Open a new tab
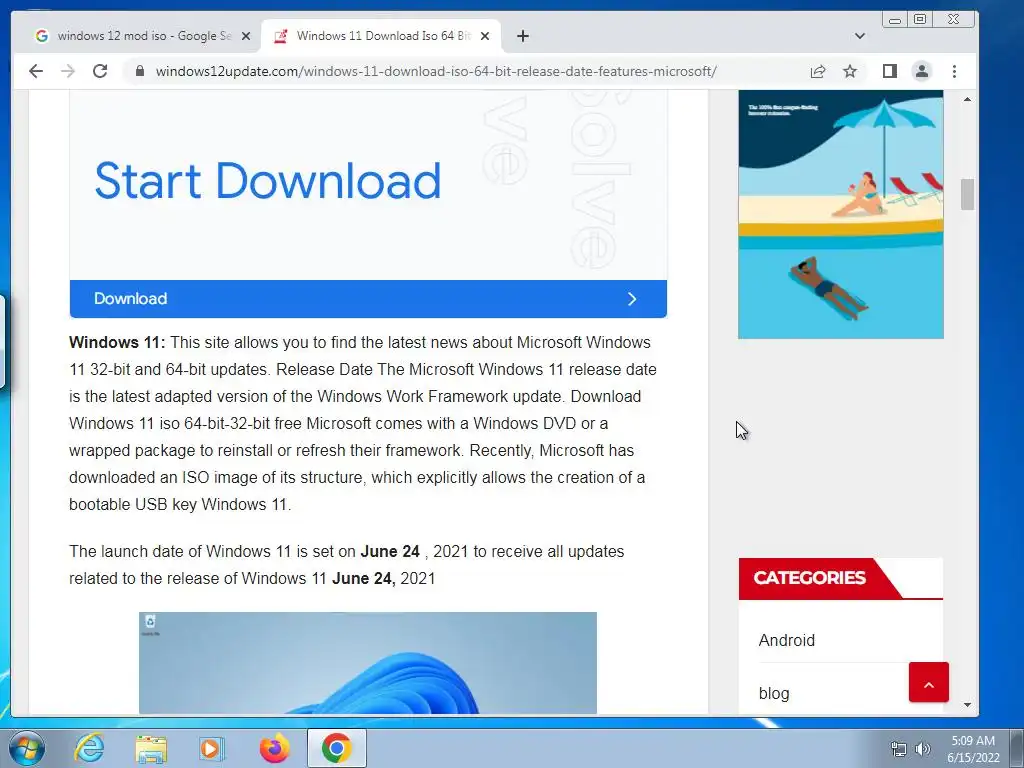1024x768 pixels. coord(522,36)
